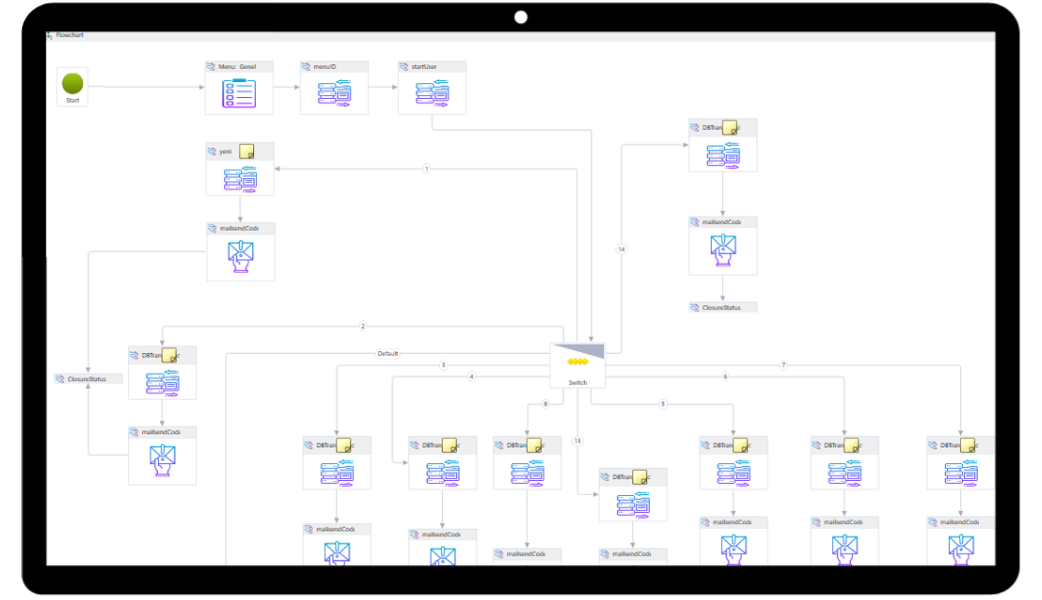Click the branch label 14 on the connector

click(x=622, y=249)
